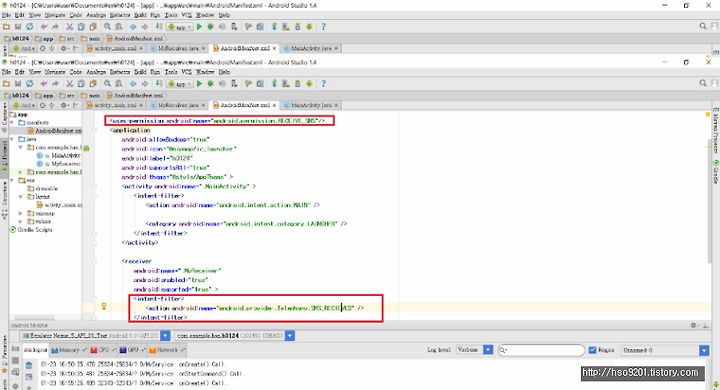Viewport: 720px width, 390px height.
Task: Click Navigate Back arrow in front window toolbar
Action: click(x=133, y=84)
